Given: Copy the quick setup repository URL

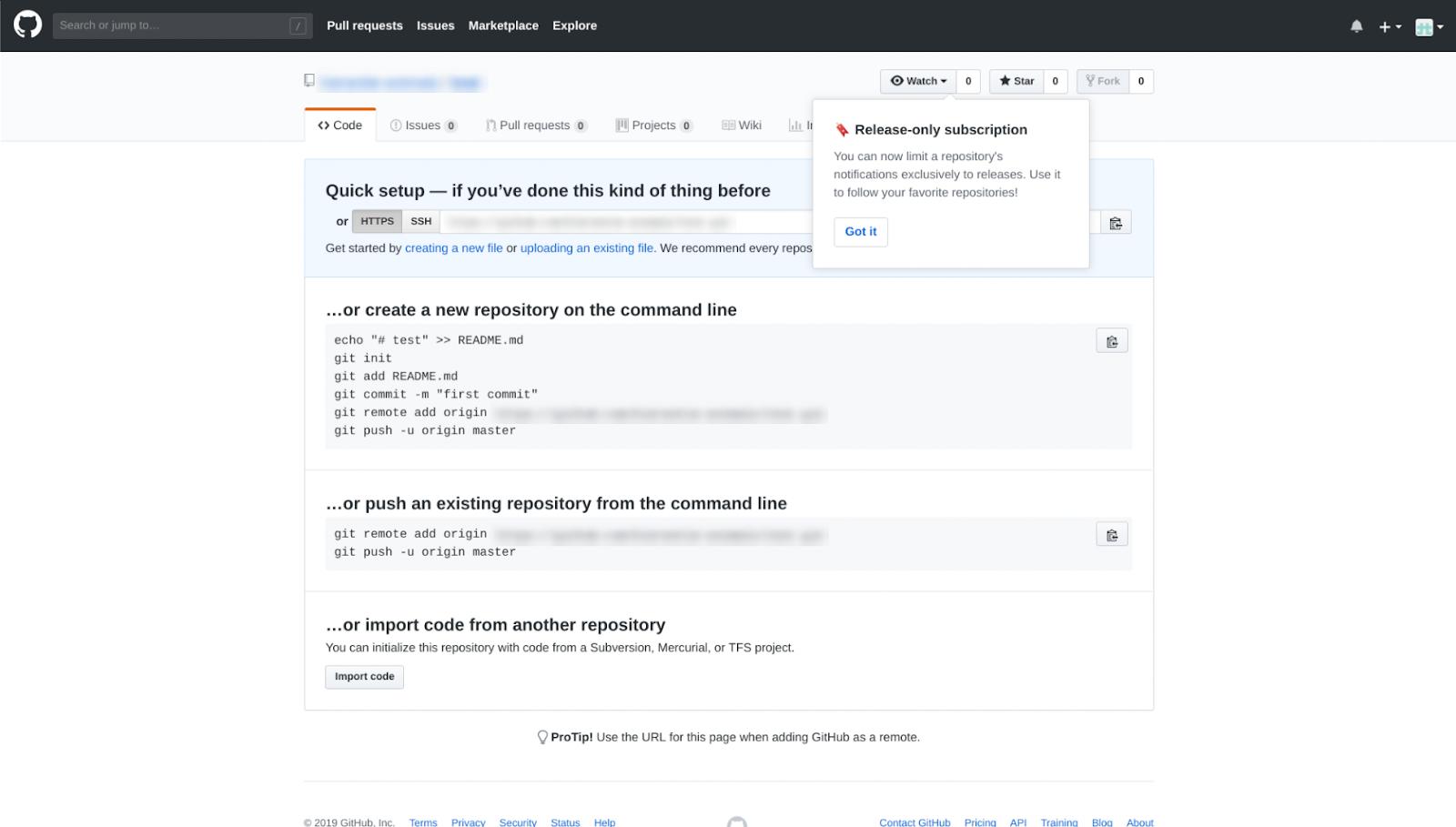Looking at the screenshot, I should pos(1117,221).
